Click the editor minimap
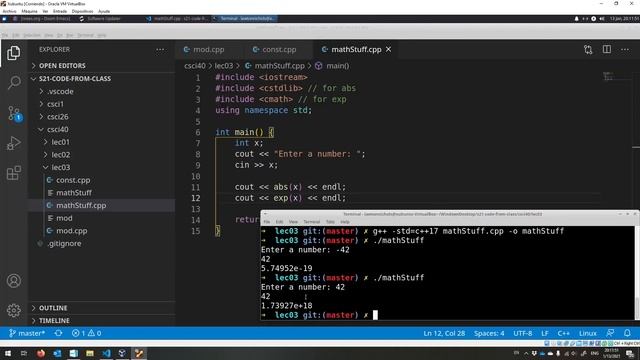 click(608, 76)
